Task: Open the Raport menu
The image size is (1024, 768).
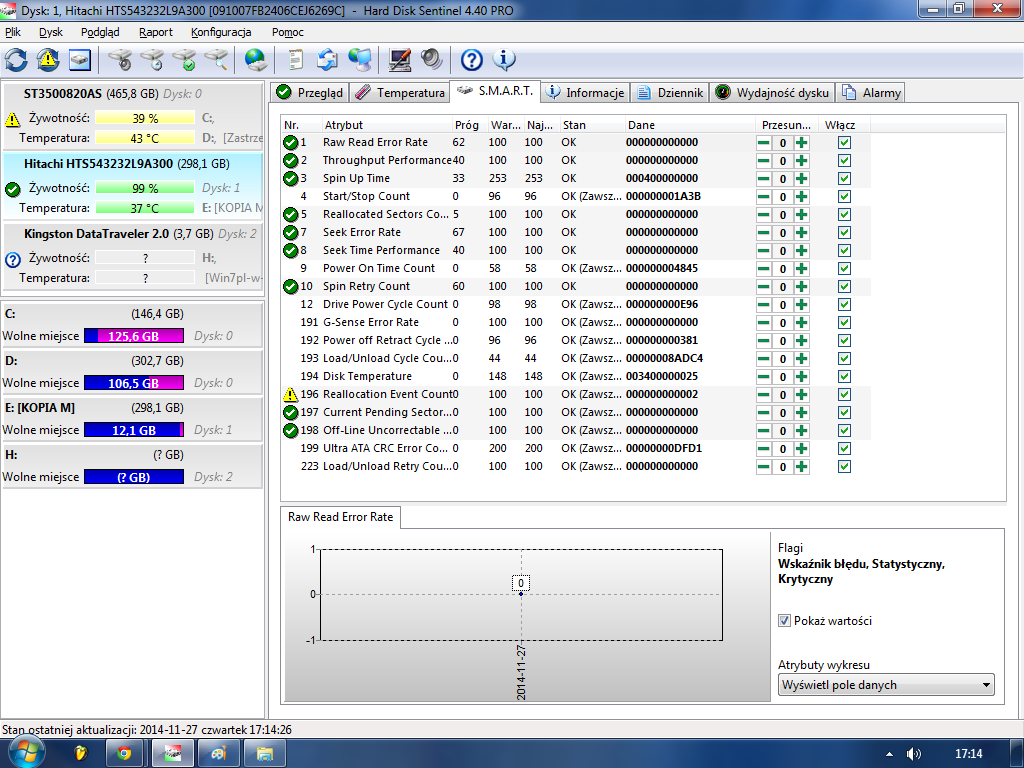Action: tap(155, 32)
